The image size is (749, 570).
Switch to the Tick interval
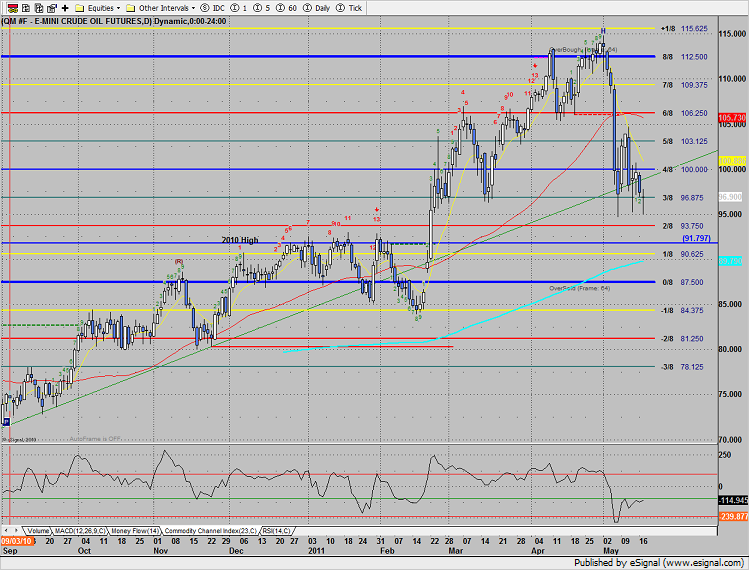(349, 8)
